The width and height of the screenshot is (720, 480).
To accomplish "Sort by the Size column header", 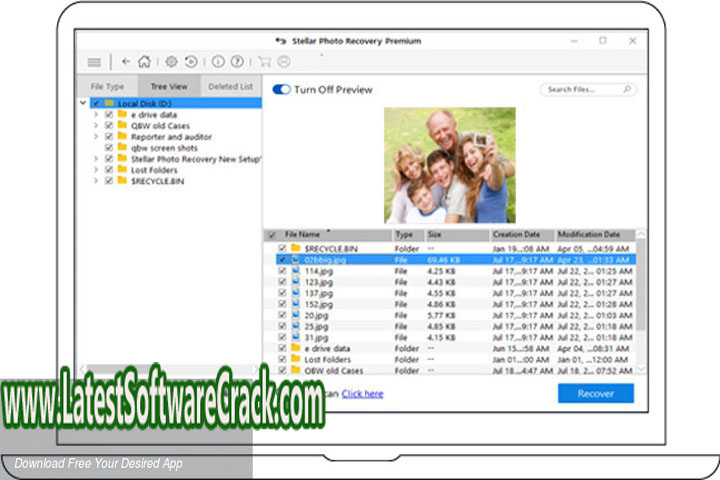I will click(457, 235).
